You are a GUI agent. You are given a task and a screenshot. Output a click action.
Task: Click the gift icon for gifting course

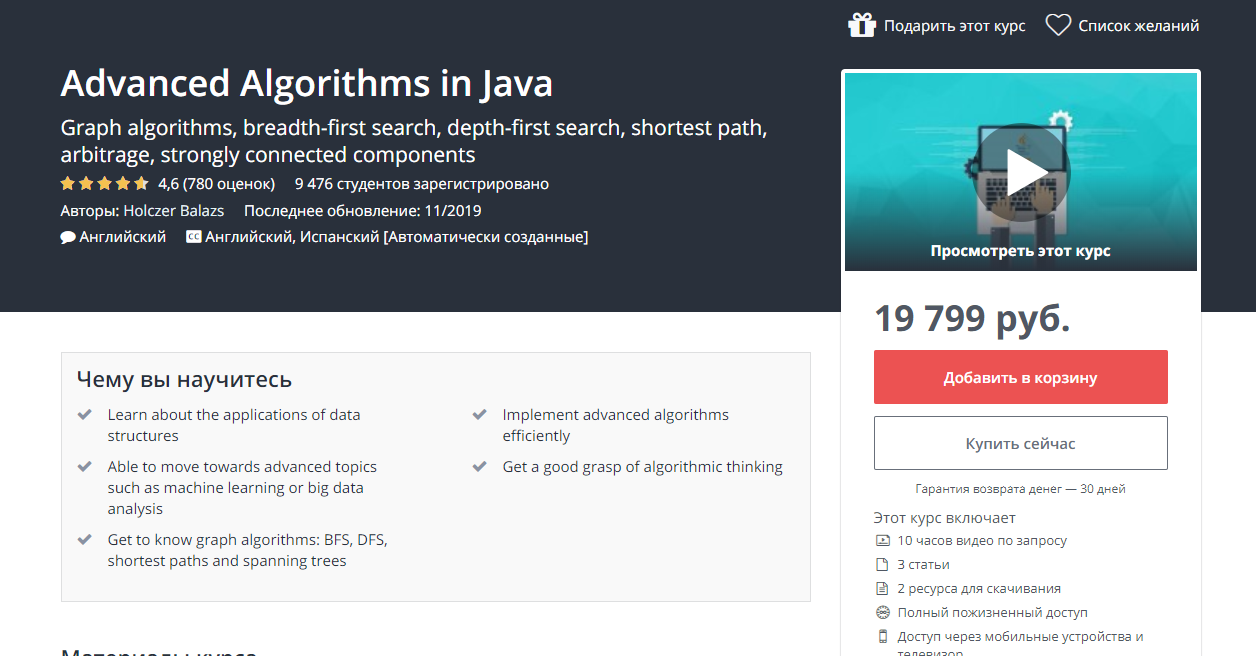[861, 25]
